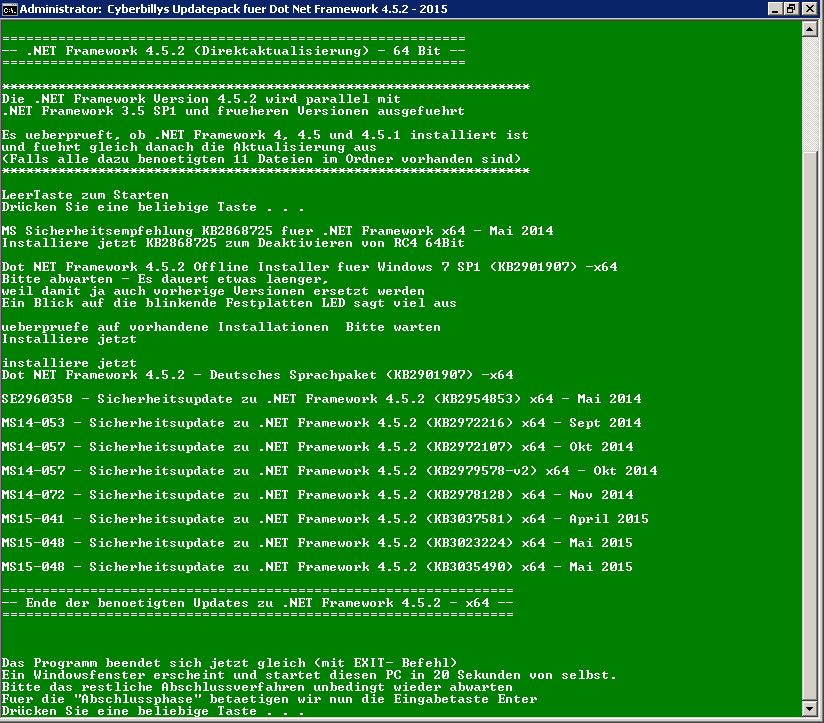Click line 'ueberpruefe auf vorhandene Installationen Bitte warten'

pyautogui.click(x=221, y=327)
